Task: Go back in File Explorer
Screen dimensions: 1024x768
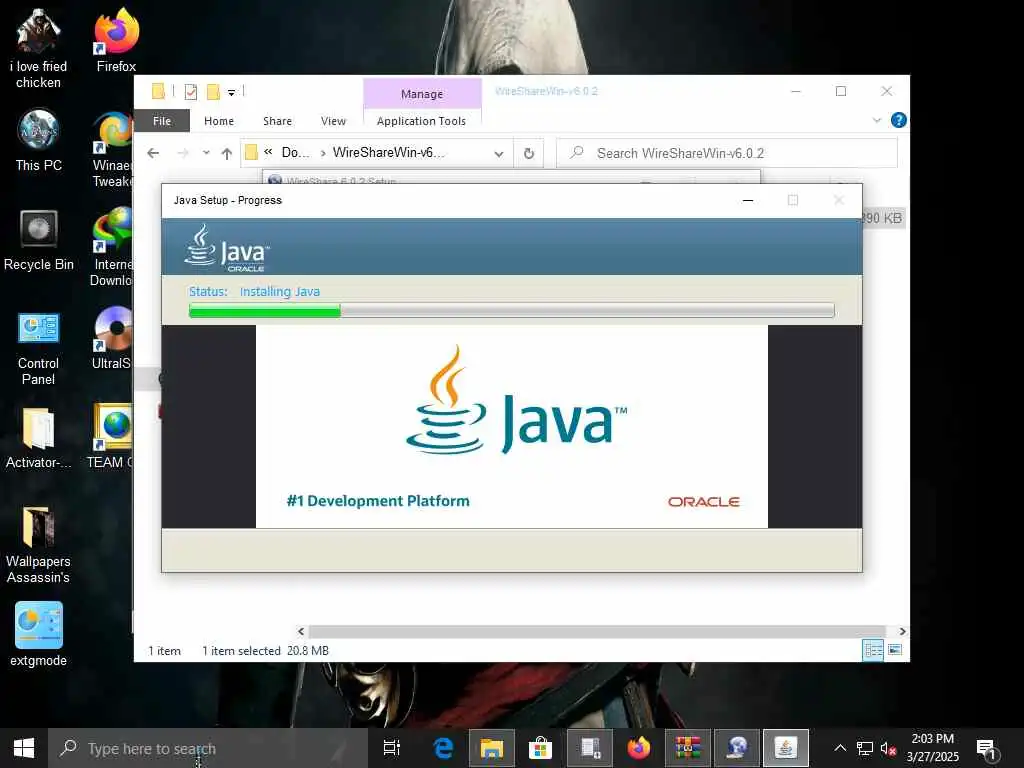Action: coord(153,153)
